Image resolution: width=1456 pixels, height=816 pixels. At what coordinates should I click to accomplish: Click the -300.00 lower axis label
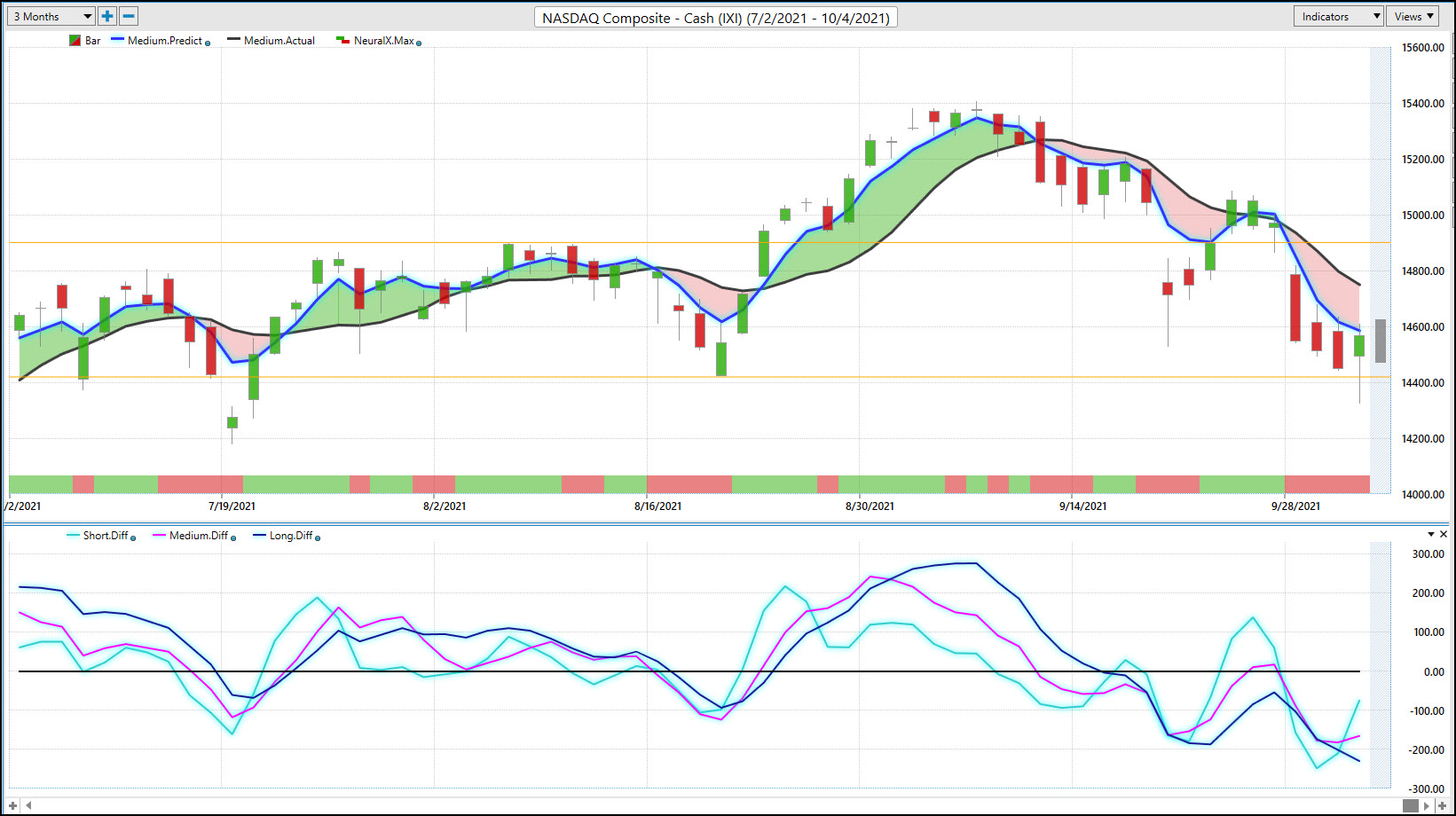[x=1426, y=789]
